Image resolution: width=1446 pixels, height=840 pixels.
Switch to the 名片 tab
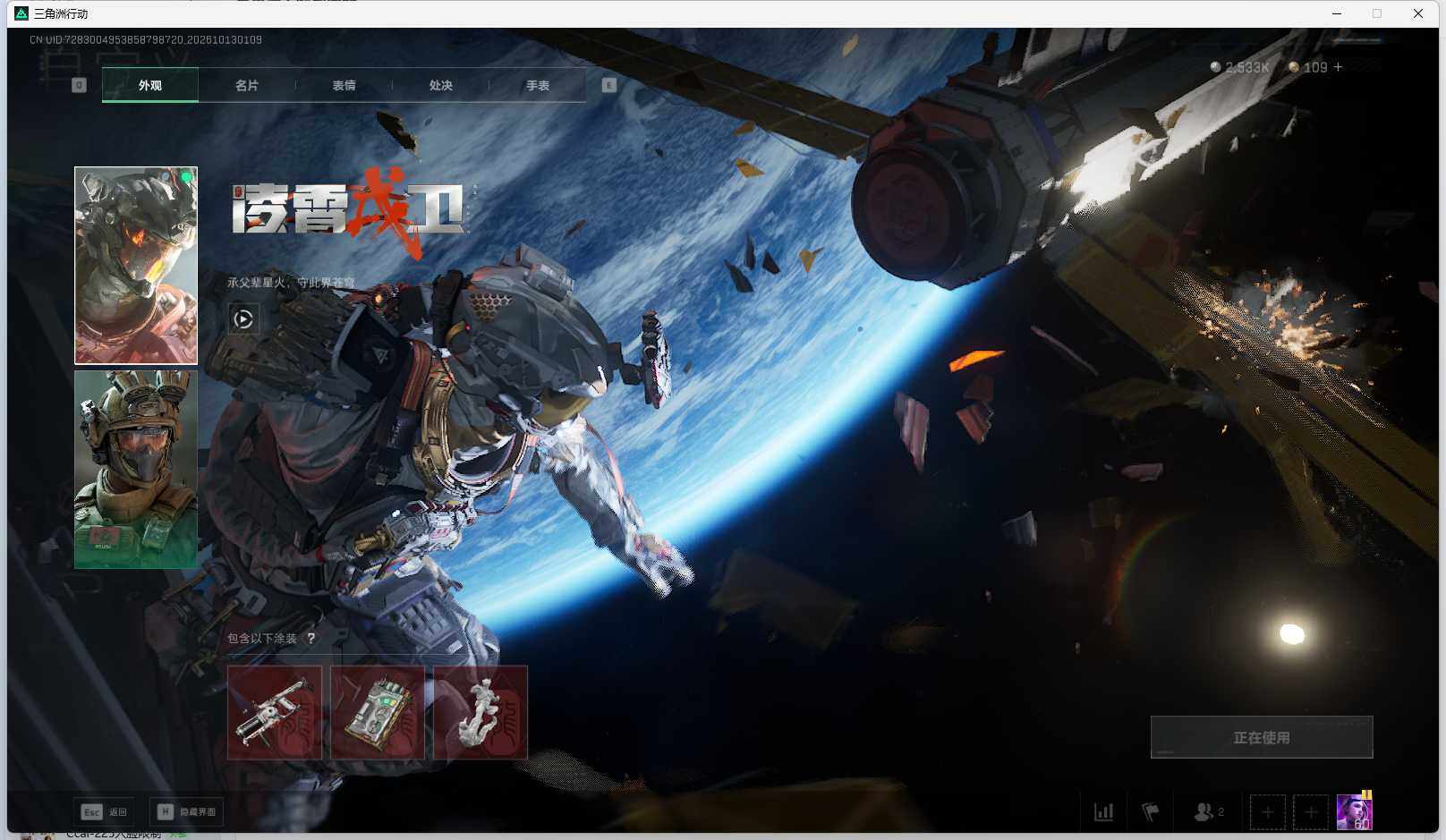247,85
